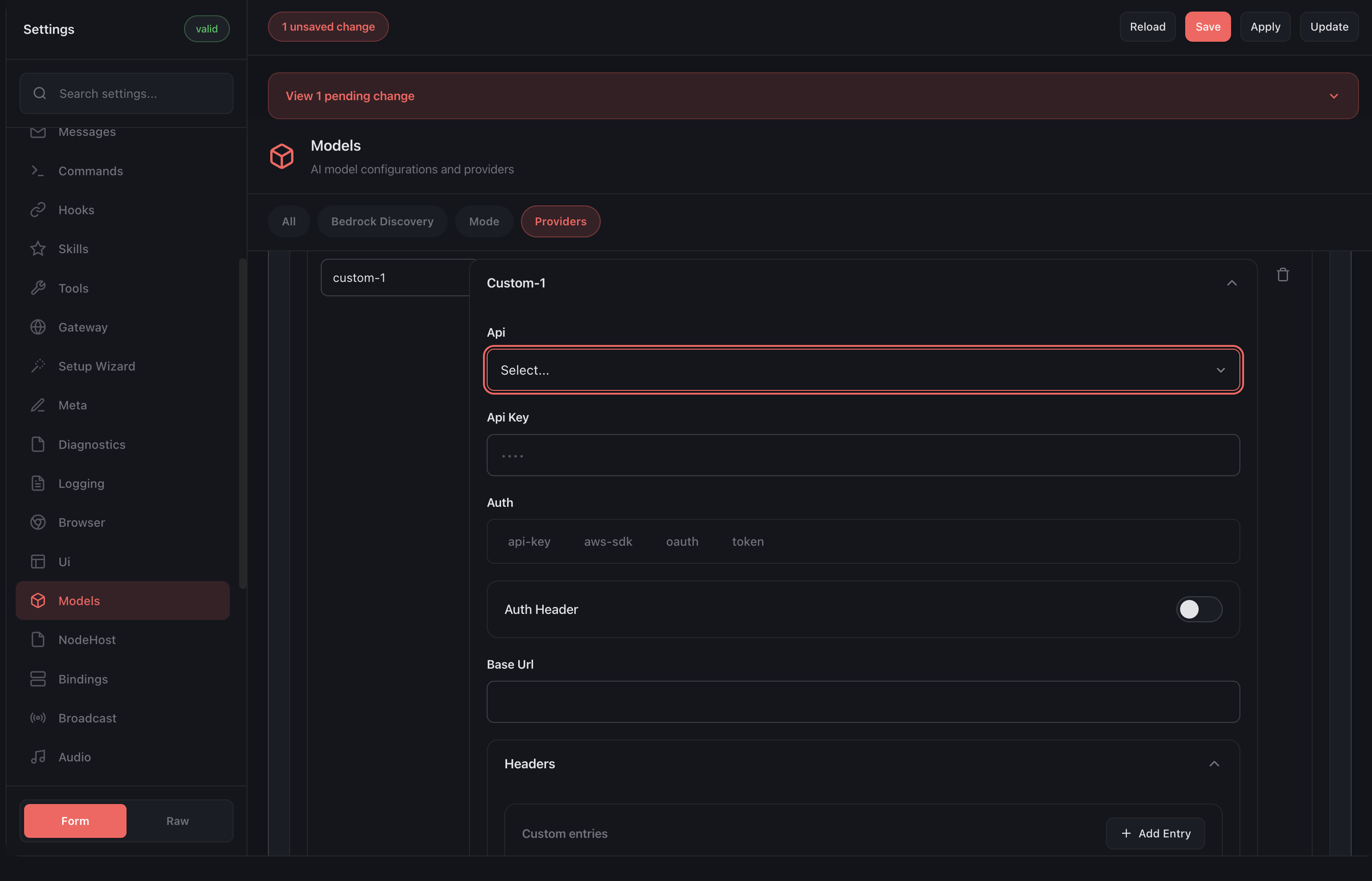Edit the custom-1 provider name field

pyautogui.click(x=396, y=278)
